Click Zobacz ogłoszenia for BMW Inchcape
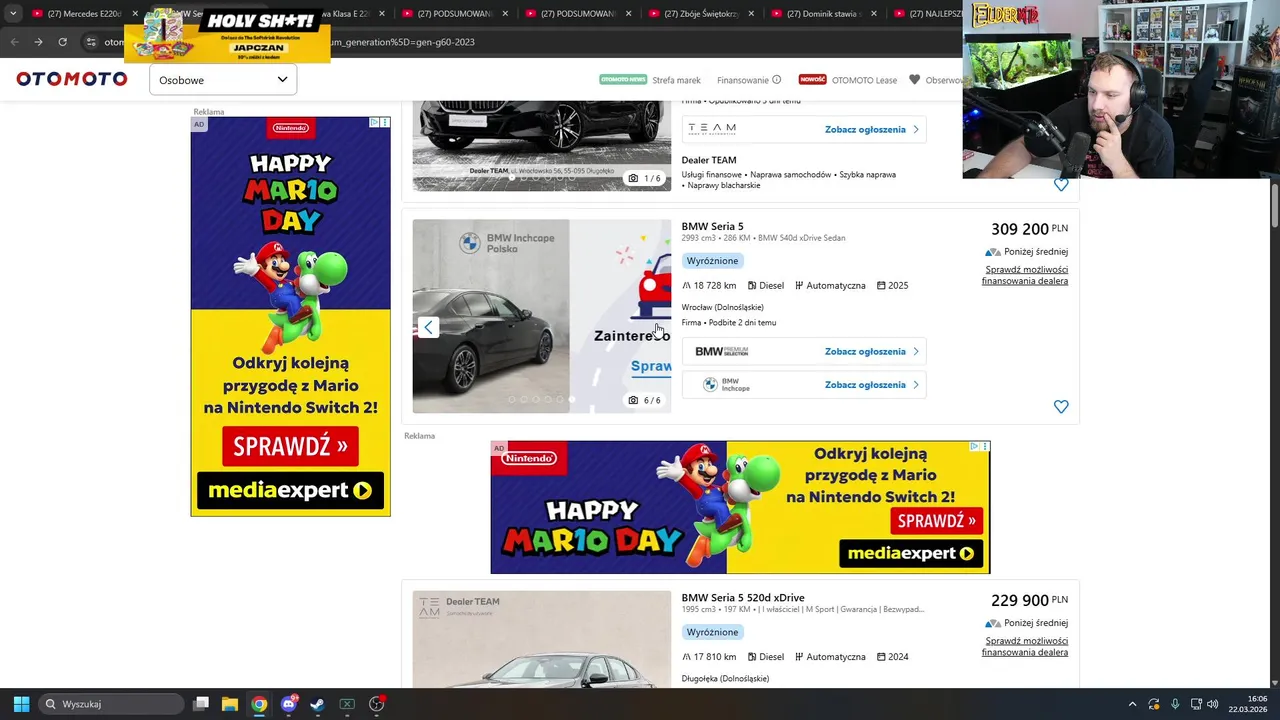 click(x=871, y=385)
